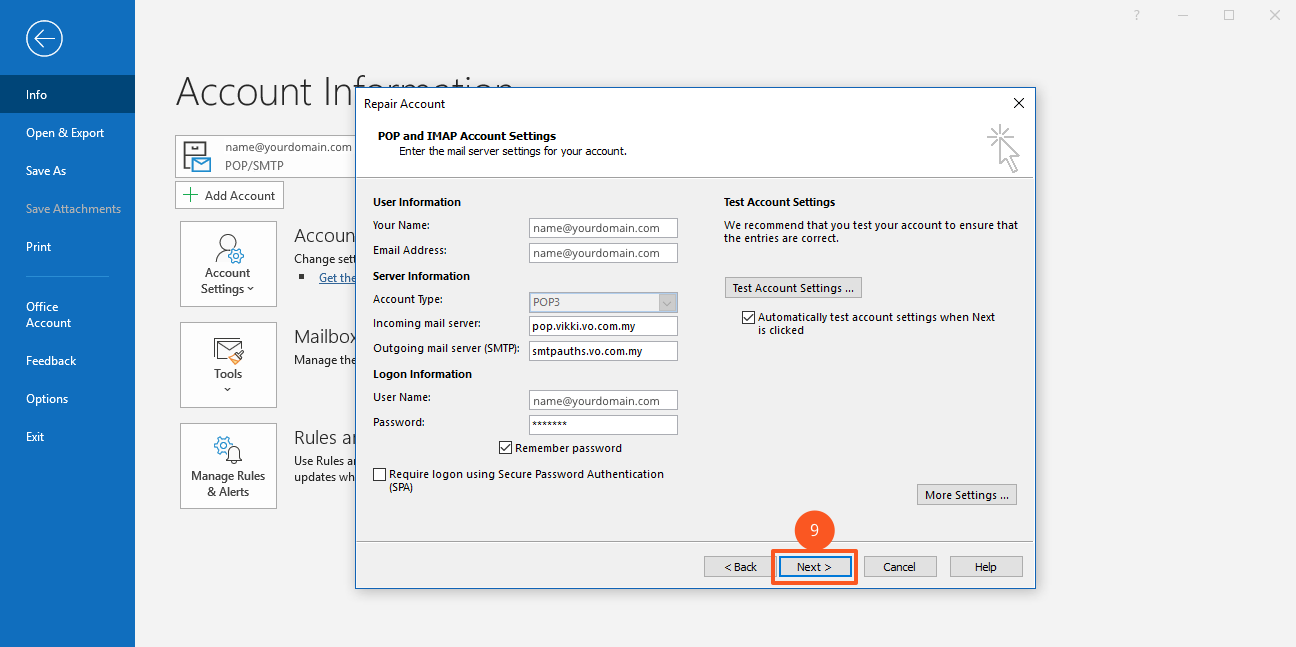Click the help question mark icon

[x=1136, y=15]
